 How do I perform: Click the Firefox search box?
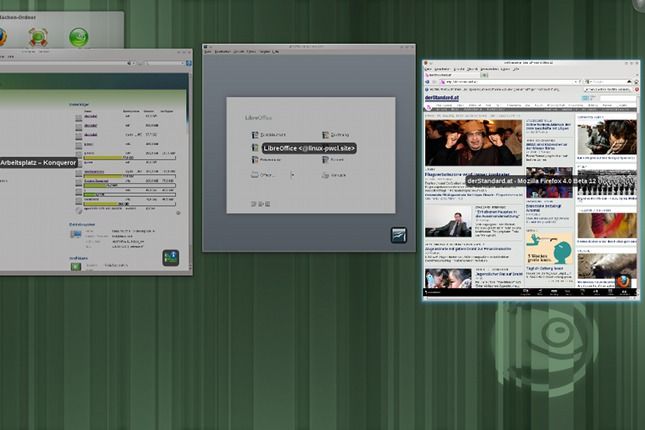[x=608, y=82]
